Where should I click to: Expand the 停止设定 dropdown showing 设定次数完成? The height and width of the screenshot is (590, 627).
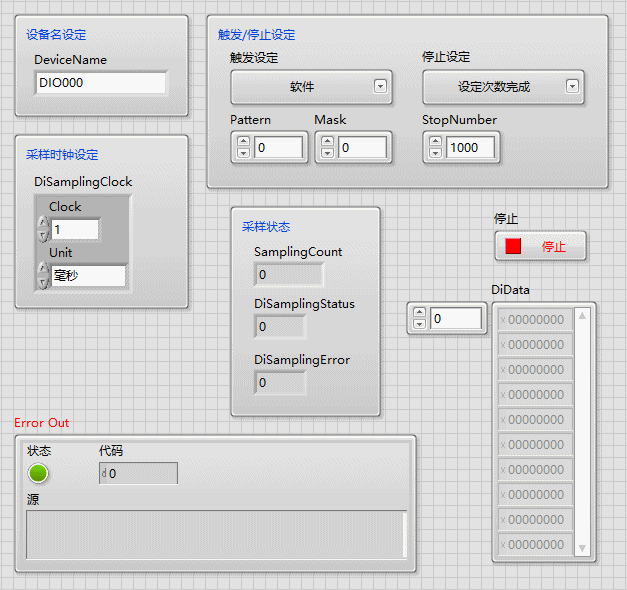pos(502,87)
